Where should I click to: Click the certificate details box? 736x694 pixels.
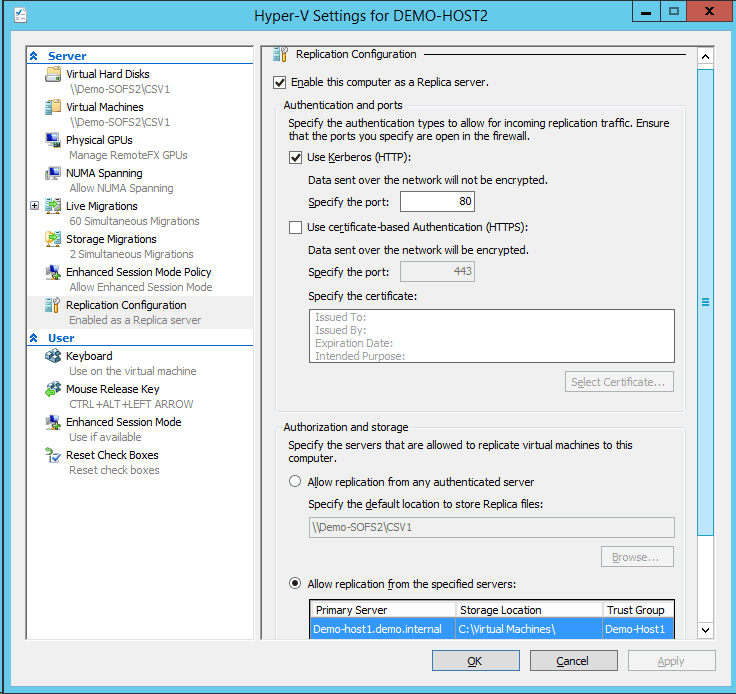(491, 336)
